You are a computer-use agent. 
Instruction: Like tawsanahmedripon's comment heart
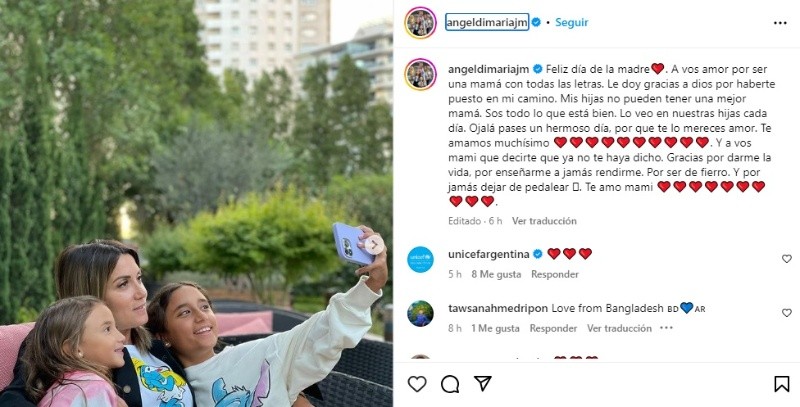[787, 313]
